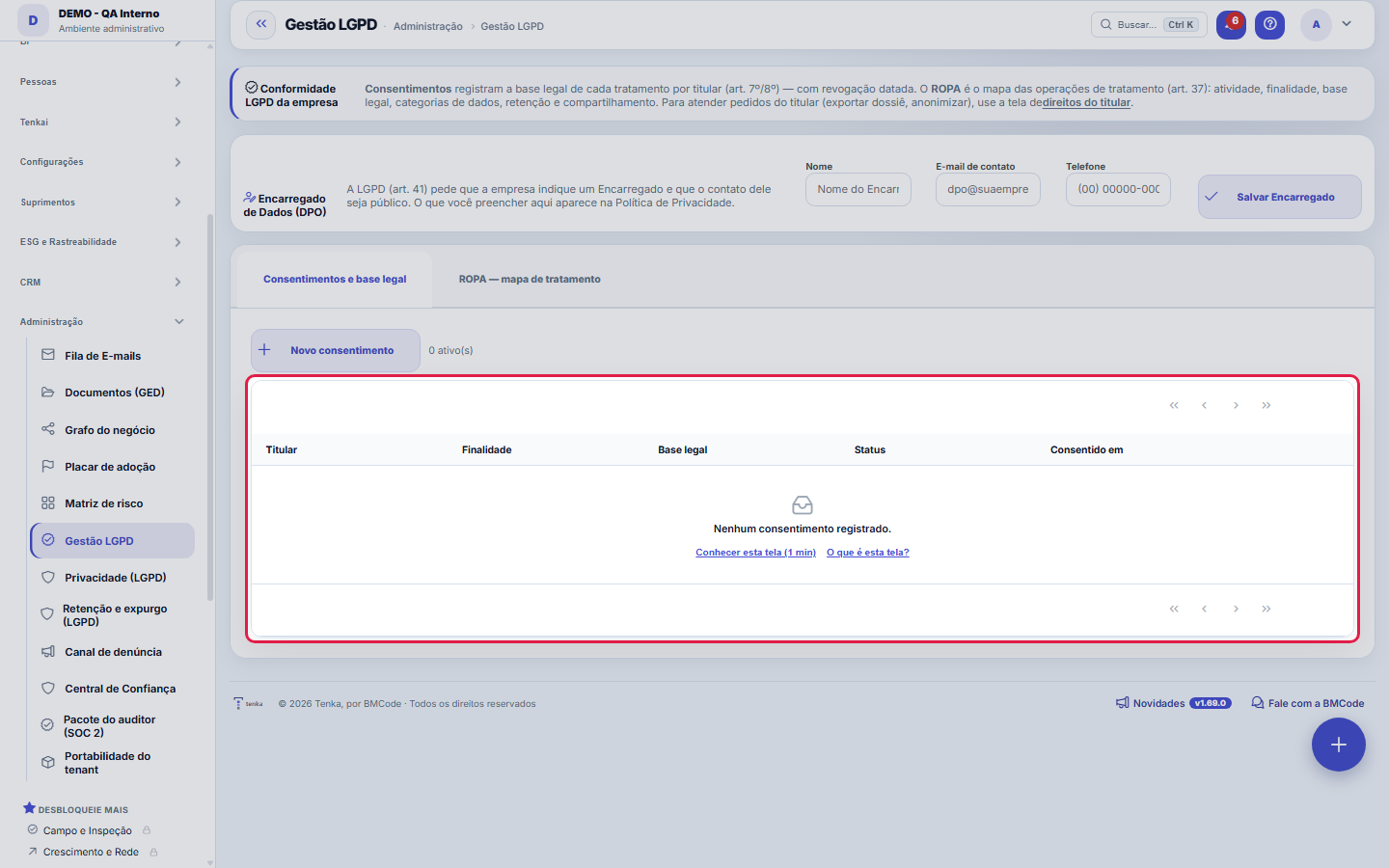This screenshot has width=1389, height=868.
Task: Open Retenção e expurgo (LGPD)
Action: (112, 615)
